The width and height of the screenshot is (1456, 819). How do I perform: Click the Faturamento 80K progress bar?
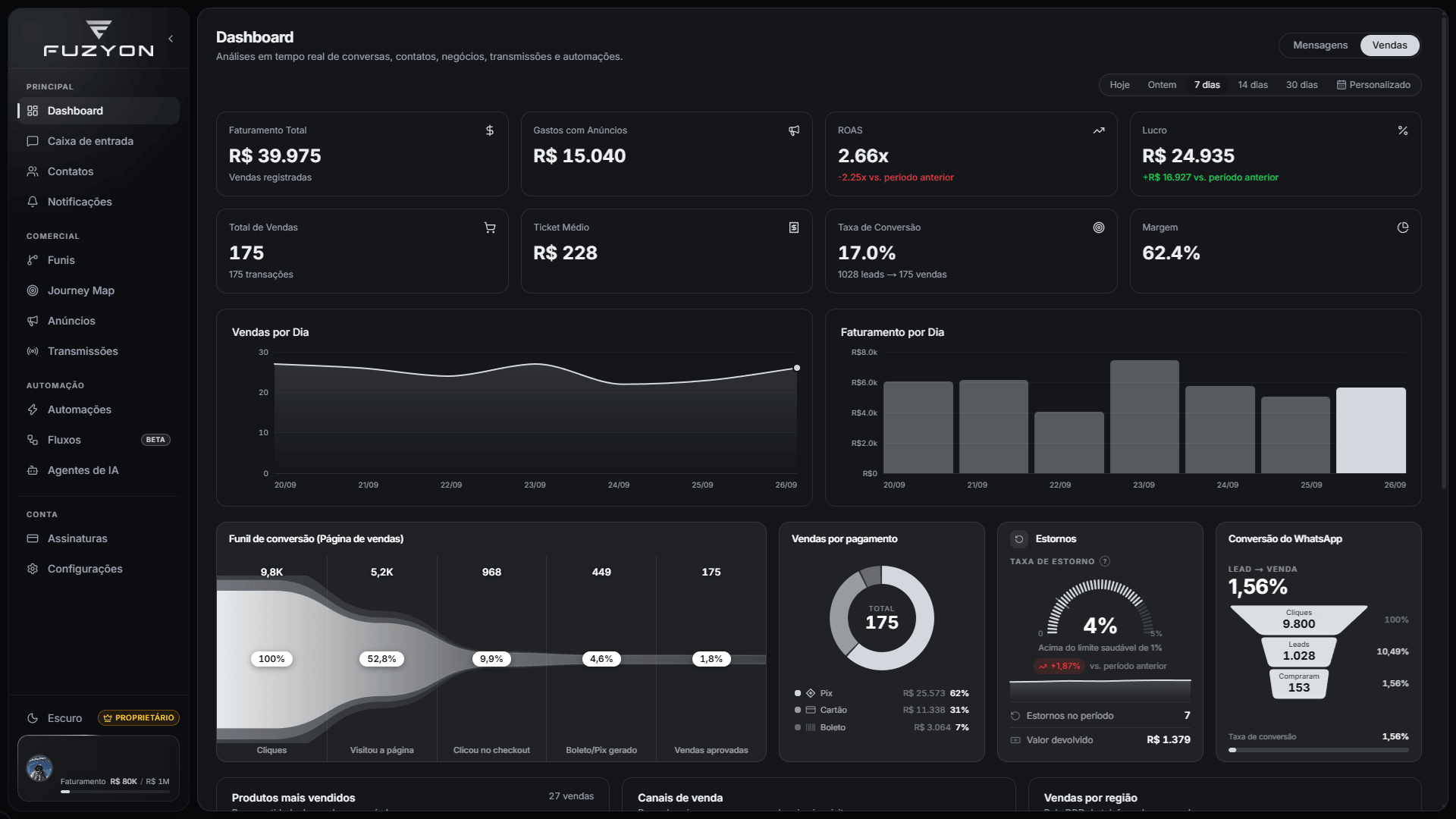tap(115, 792)
